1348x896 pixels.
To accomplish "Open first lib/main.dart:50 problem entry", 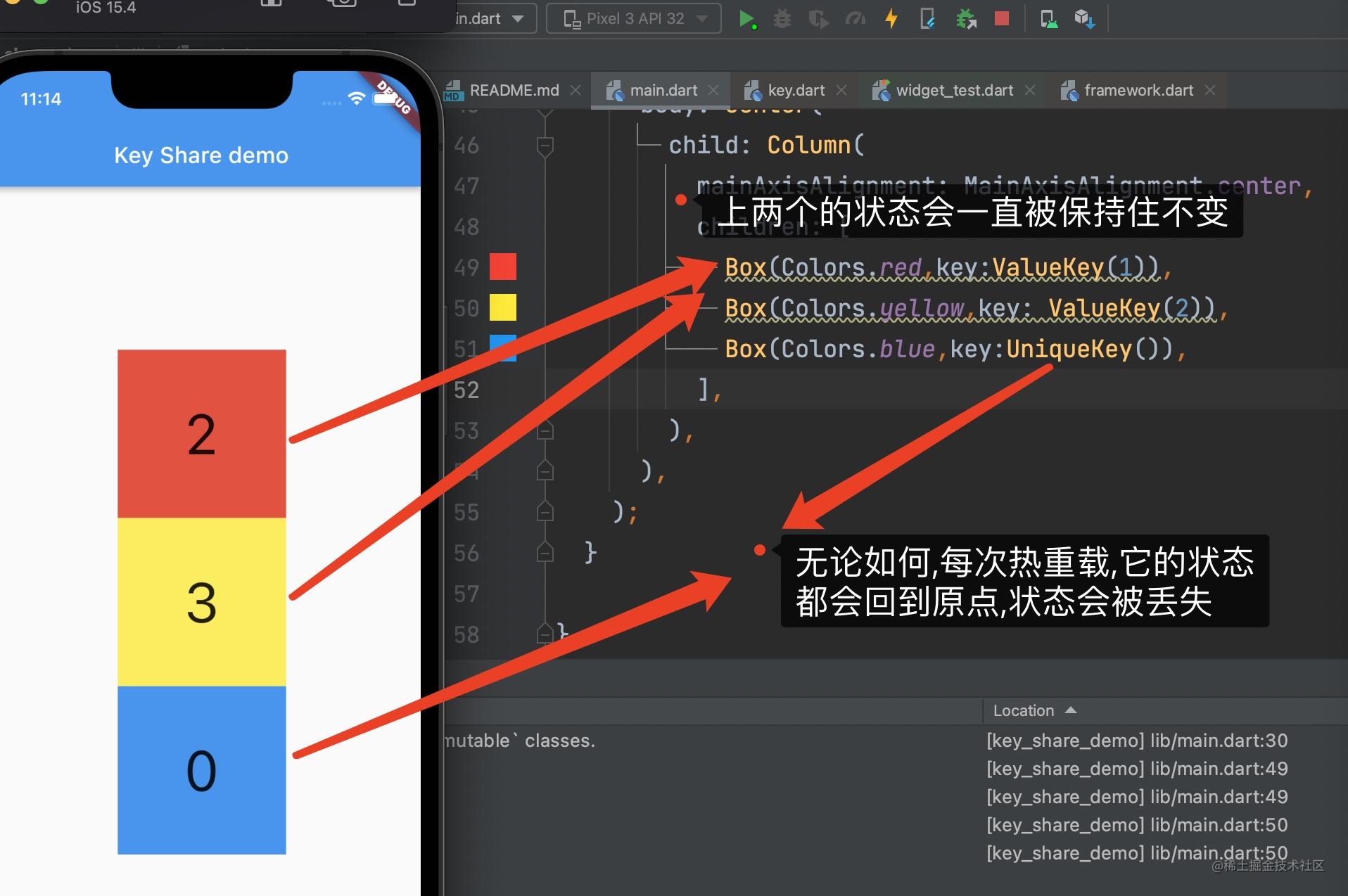I will (x=1137, y=825).
